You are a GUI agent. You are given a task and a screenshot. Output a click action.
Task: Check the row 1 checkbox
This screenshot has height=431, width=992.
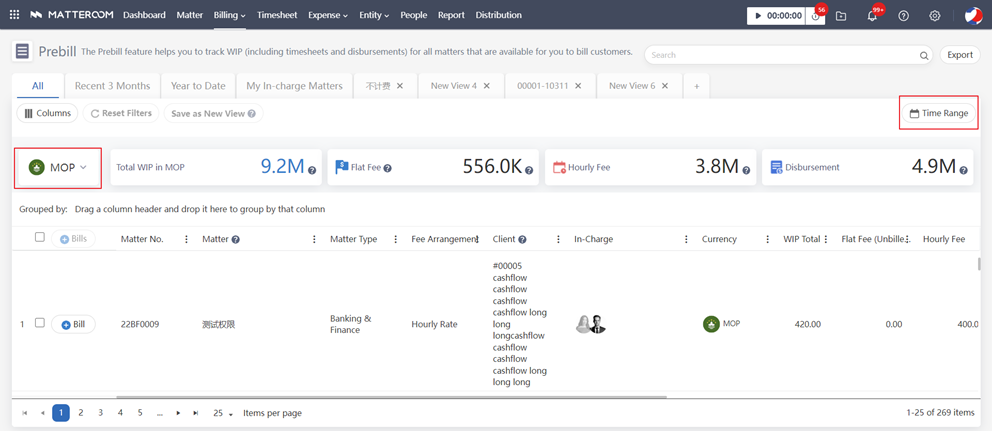[x=40, y=323]
